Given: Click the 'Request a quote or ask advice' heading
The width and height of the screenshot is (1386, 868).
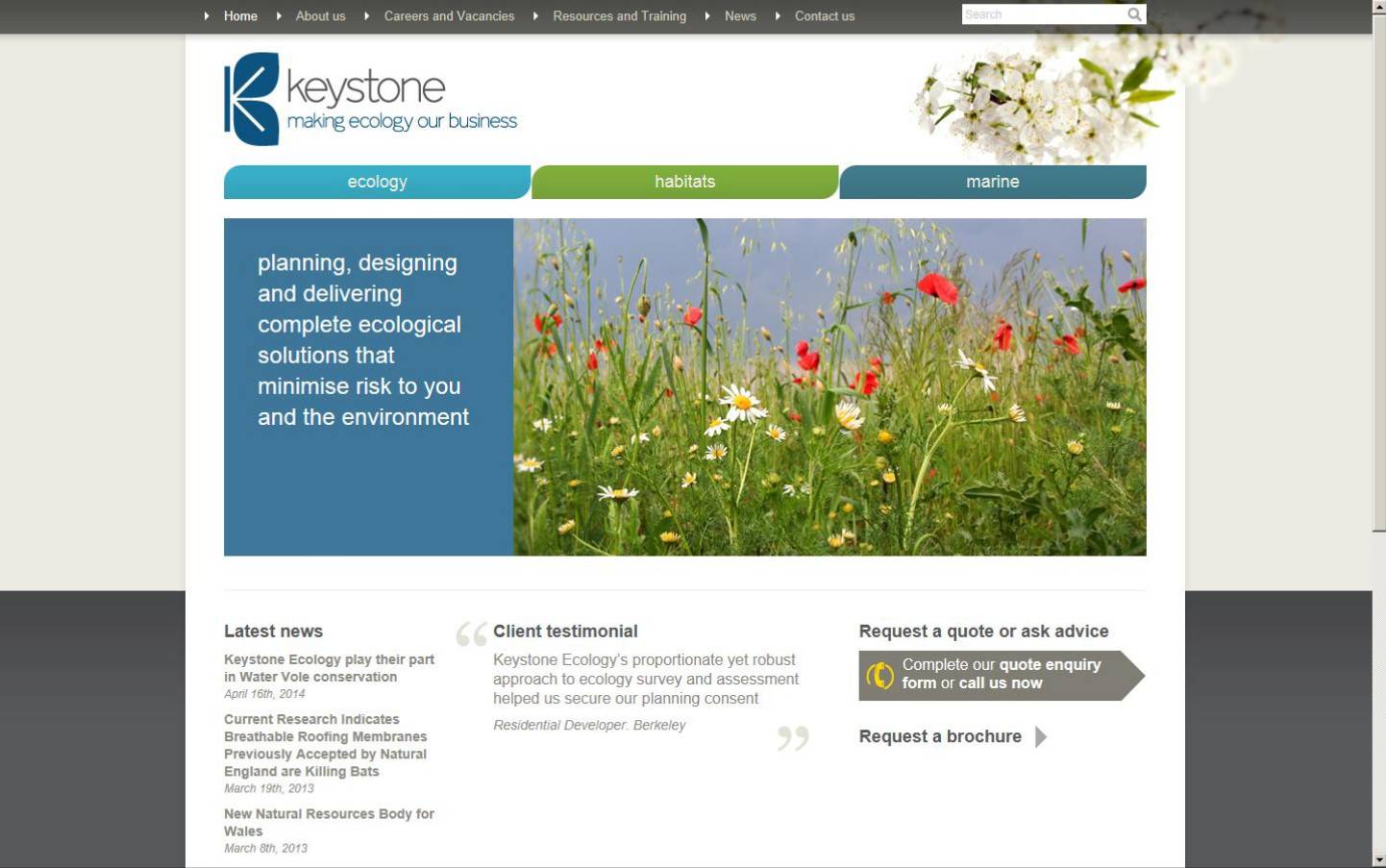Looking at the screenshot, I should tap(983, 632).
